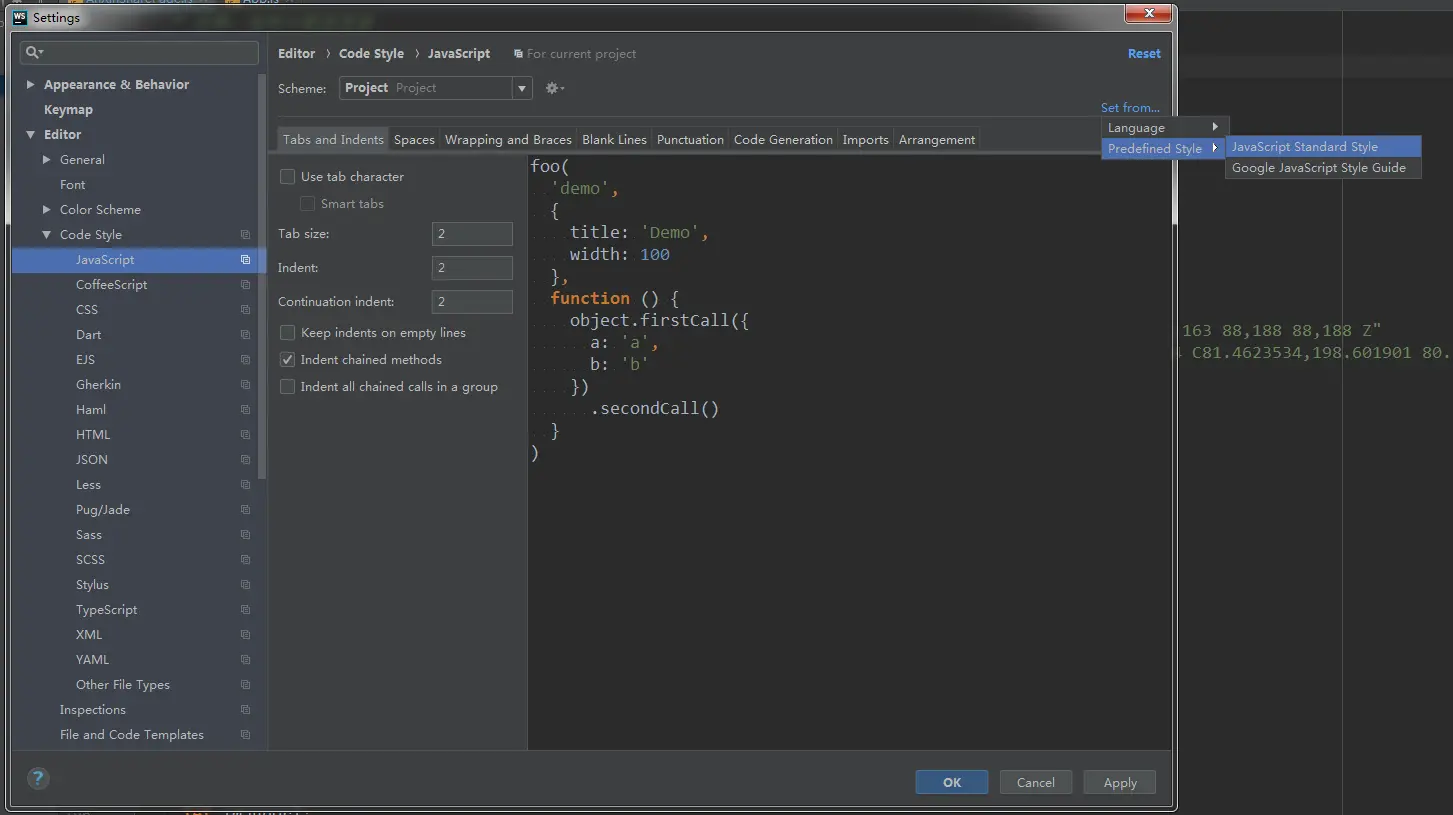Switch to the Spaces tab
1453x815 pixels.
(x=414, y=140)
